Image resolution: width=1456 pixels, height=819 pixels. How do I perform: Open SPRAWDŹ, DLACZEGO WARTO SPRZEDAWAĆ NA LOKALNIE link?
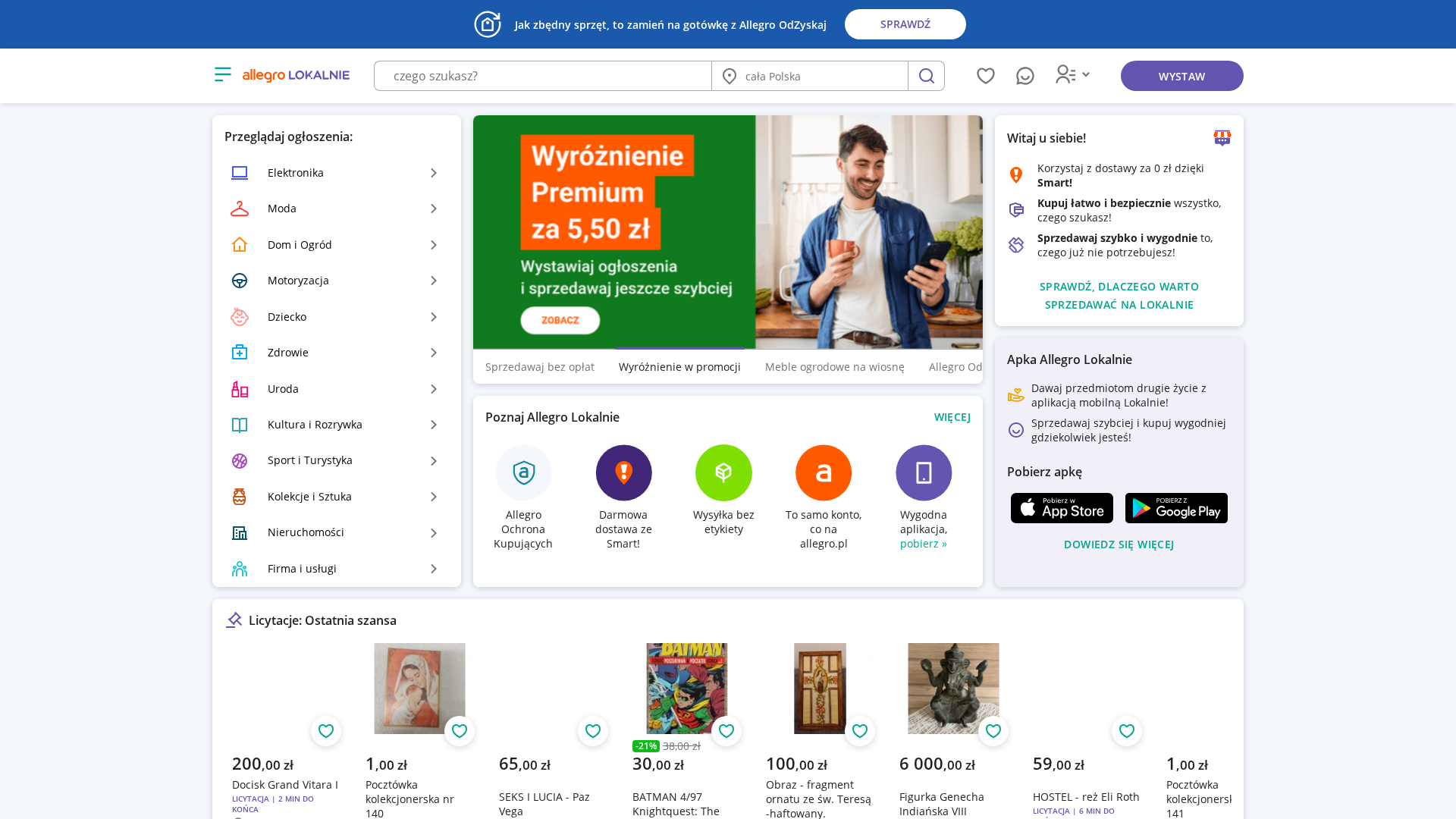[x=1119, y=296]
